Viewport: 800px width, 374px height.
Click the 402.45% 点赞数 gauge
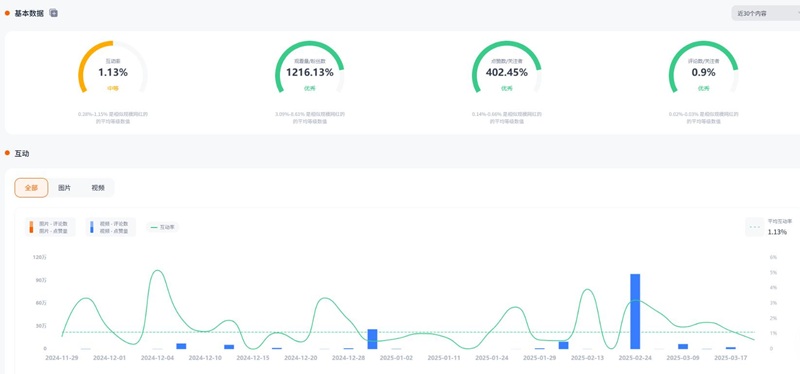pos(507,67)
